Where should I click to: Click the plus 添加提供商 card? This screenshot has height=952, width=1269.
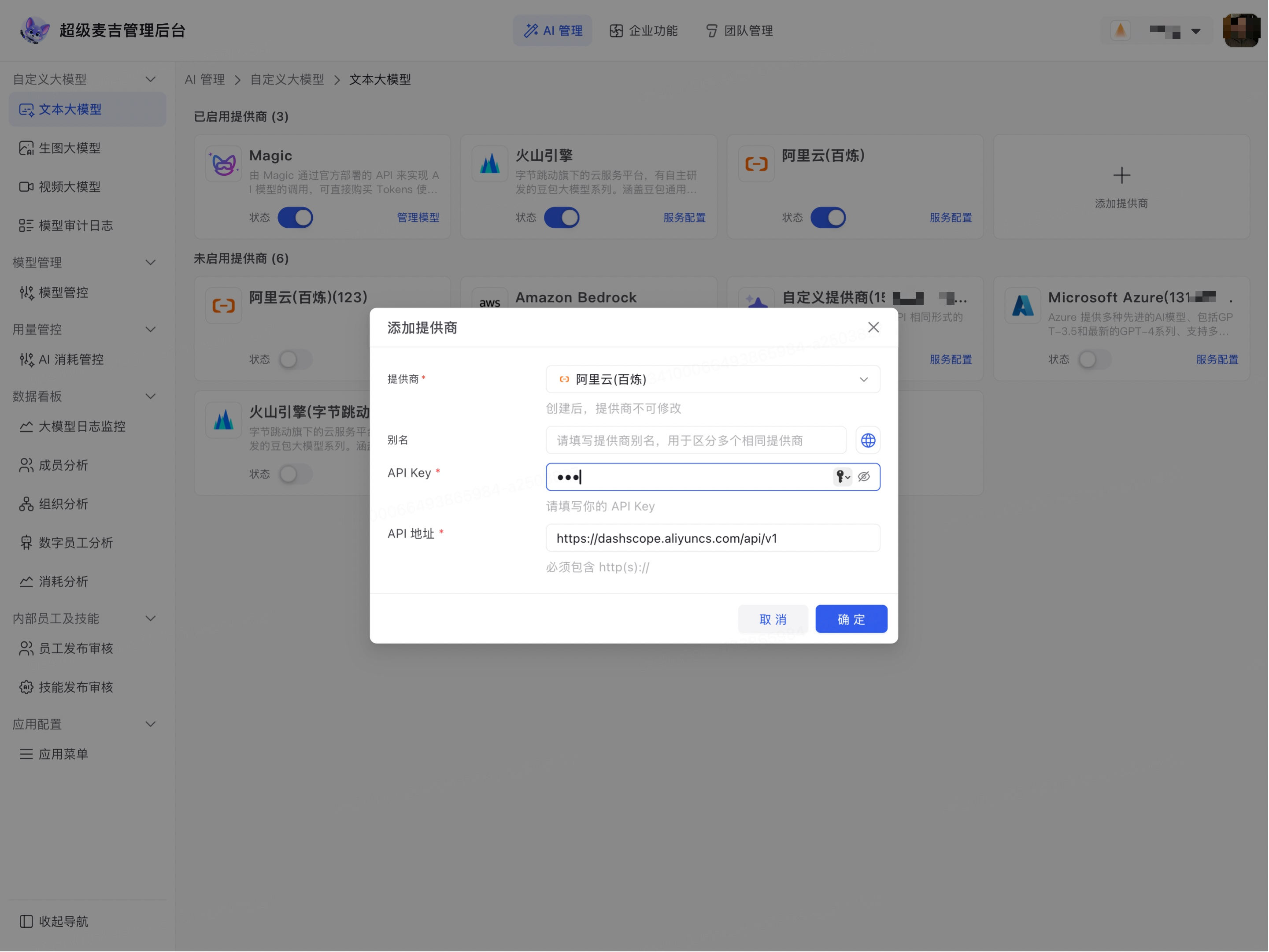click(x=1121, y=186)
